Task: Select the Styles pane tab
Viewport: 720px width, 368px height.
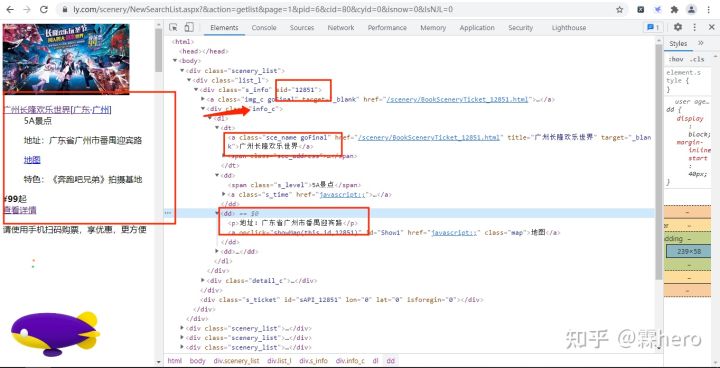Action: click(678, 43)
